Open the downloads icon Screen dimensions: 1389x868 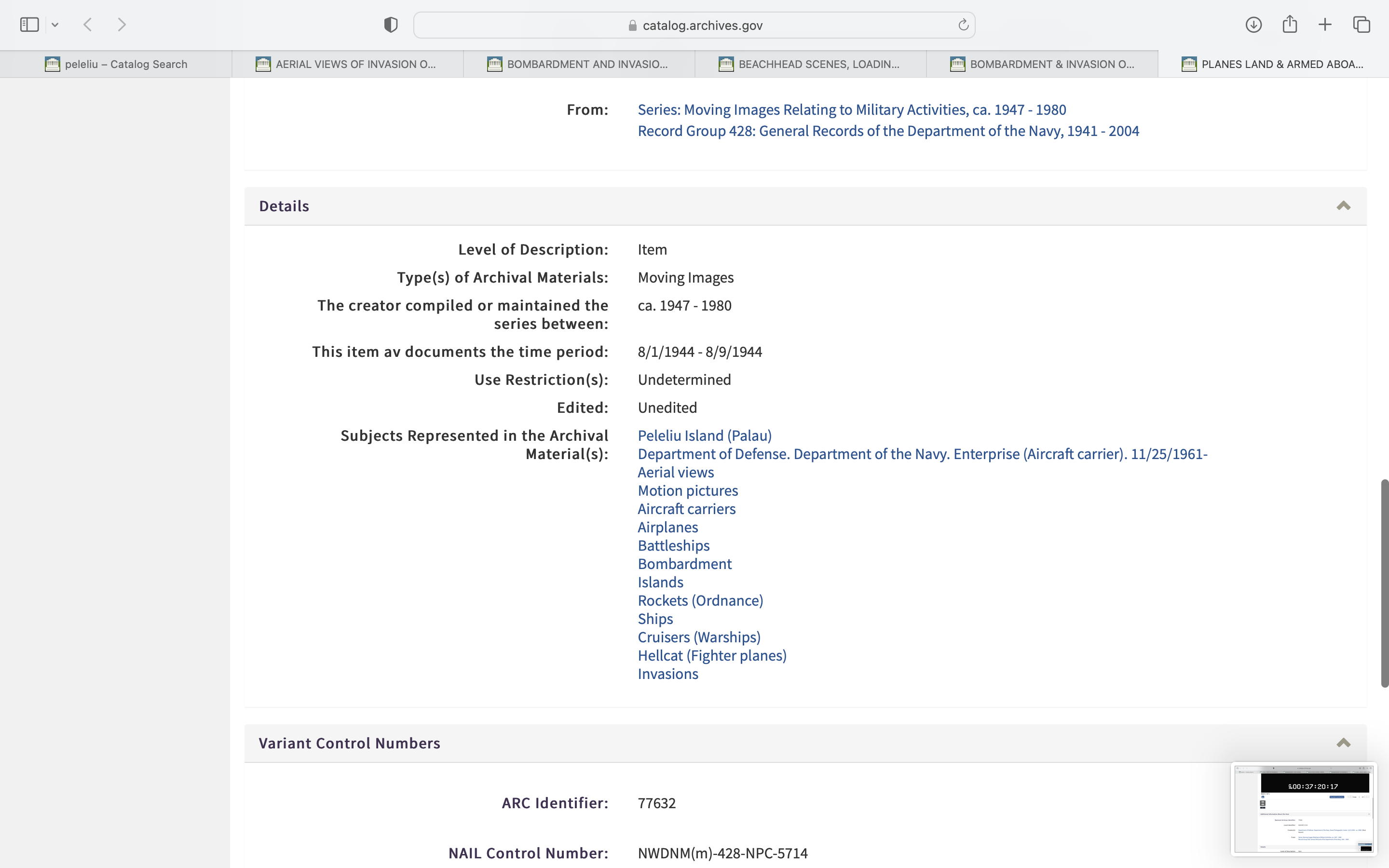pos(1253,25)
